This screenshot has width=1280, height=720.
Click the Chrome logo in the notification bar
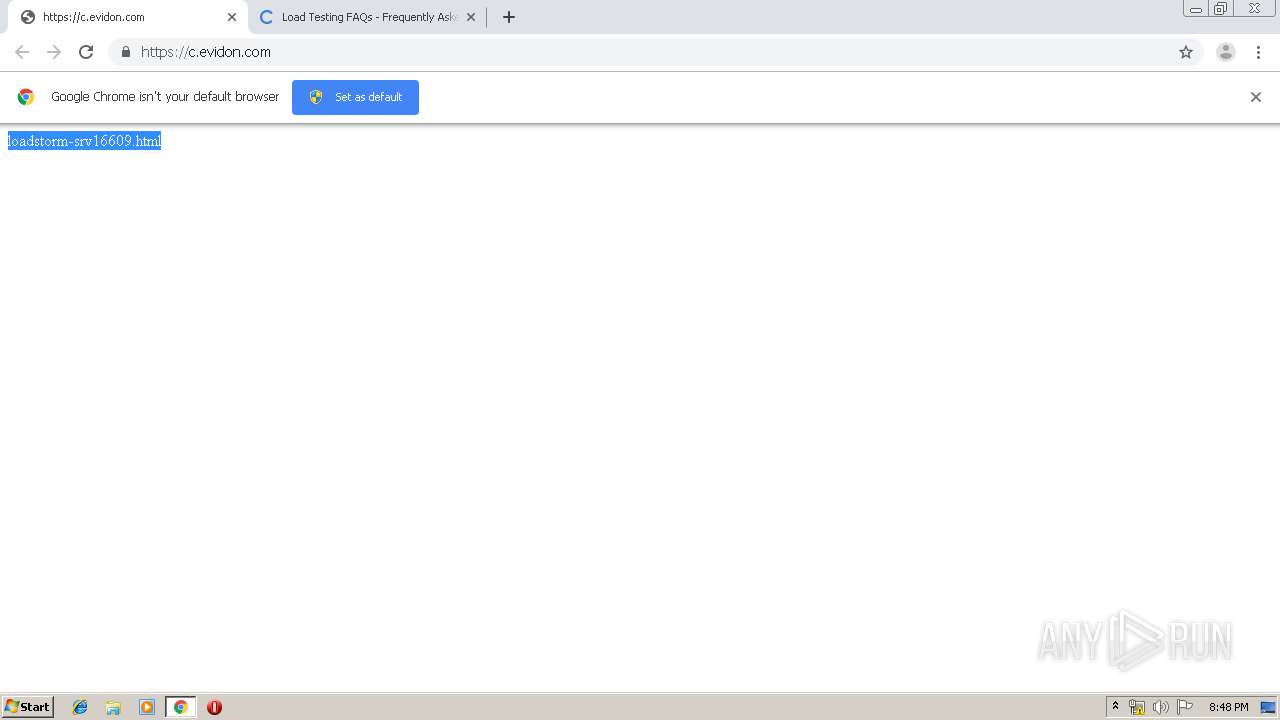[26, 97]
